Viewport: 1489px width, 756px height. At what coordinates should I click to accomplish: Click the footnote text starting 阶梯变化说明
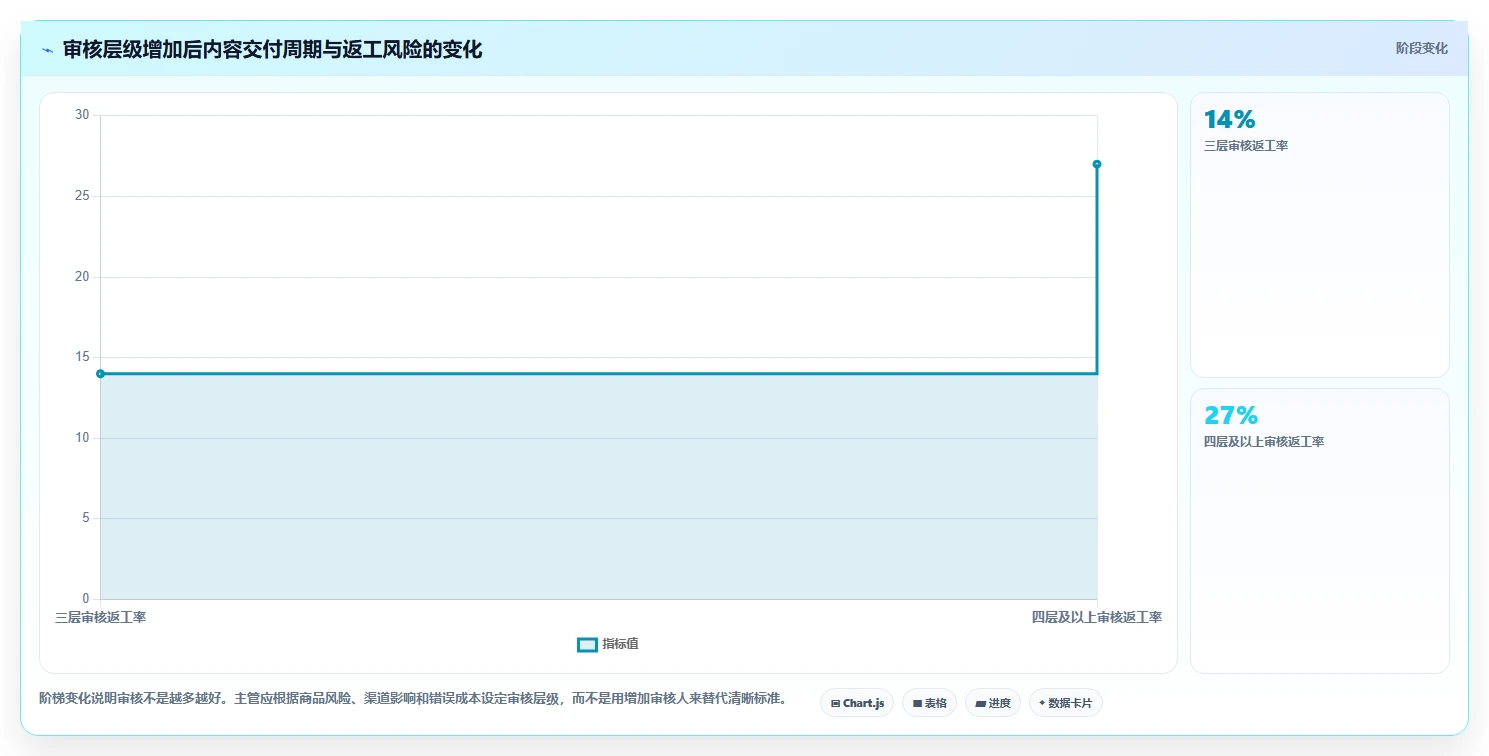pyautogui.click(x=412, y=698)
